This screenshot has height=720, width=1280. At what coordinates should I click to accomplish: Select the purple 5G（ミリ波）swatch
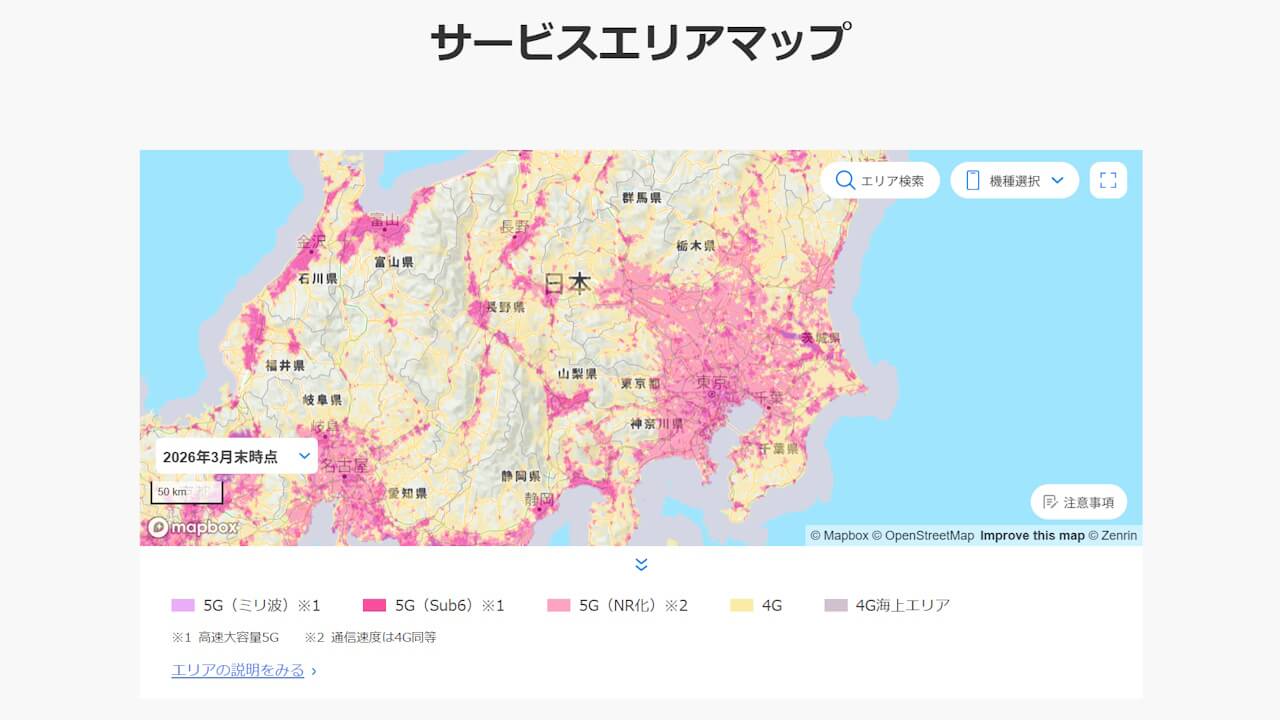(183, 605)
